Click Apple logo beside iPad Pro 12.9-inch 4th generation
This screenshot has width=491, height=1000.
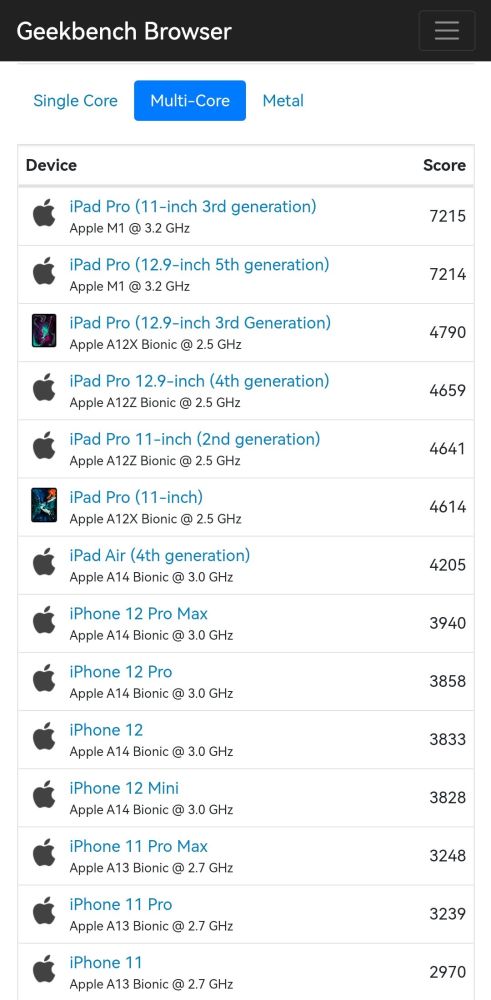(x=44, y=387)
